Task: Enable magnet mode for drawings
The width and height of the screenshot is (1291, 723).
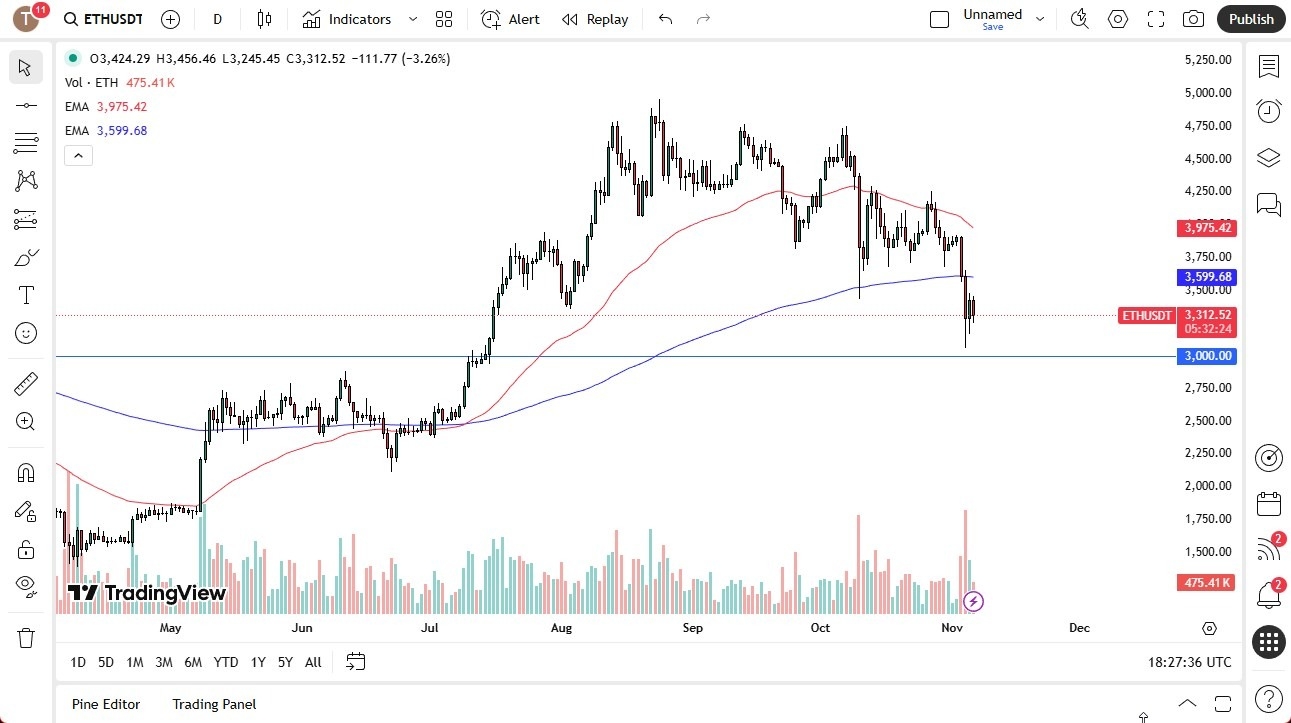Action: (26, 471)
